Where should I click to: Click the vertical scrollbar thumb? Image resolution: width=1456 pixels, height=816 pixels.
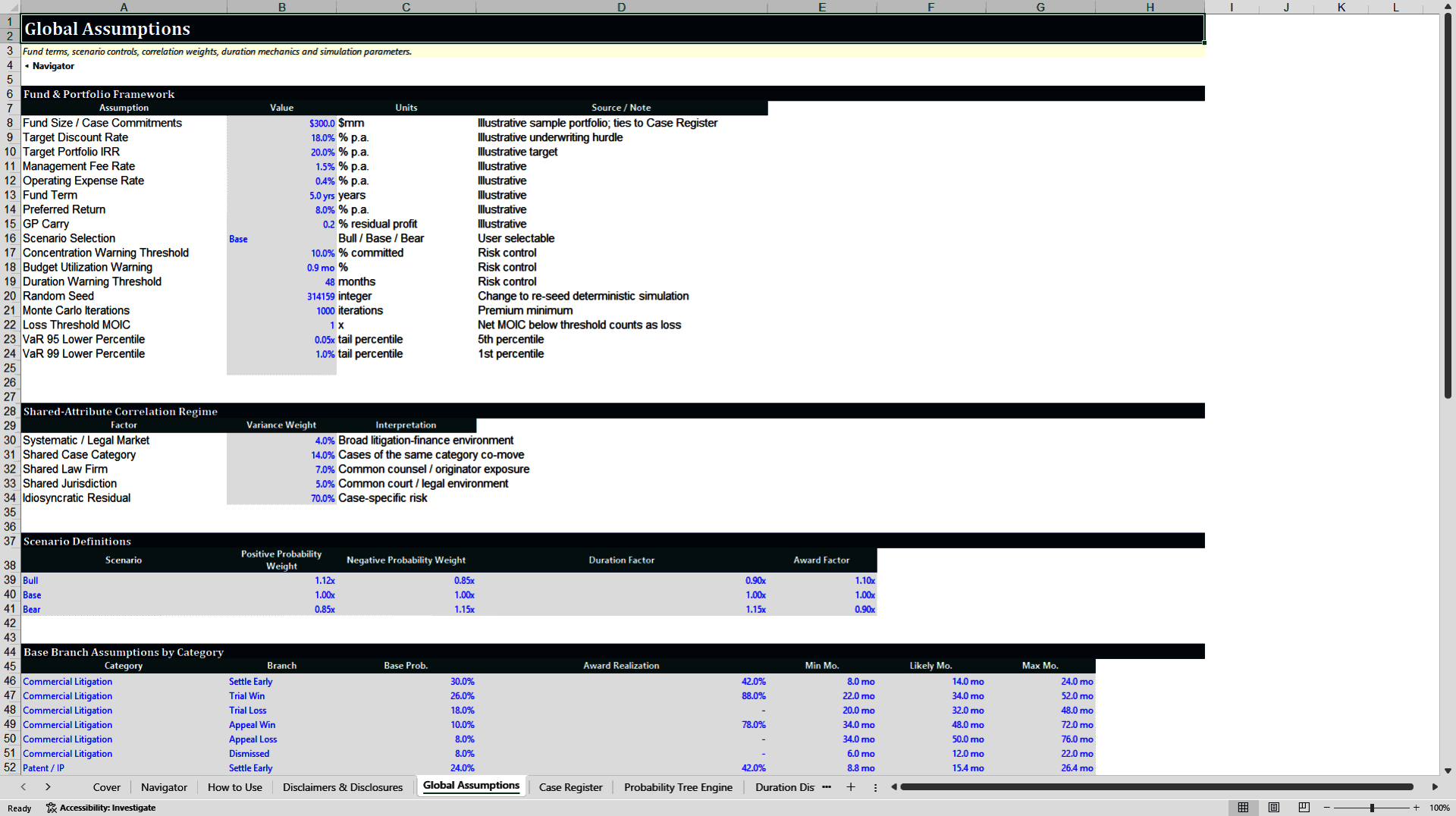pos(1448,206)
